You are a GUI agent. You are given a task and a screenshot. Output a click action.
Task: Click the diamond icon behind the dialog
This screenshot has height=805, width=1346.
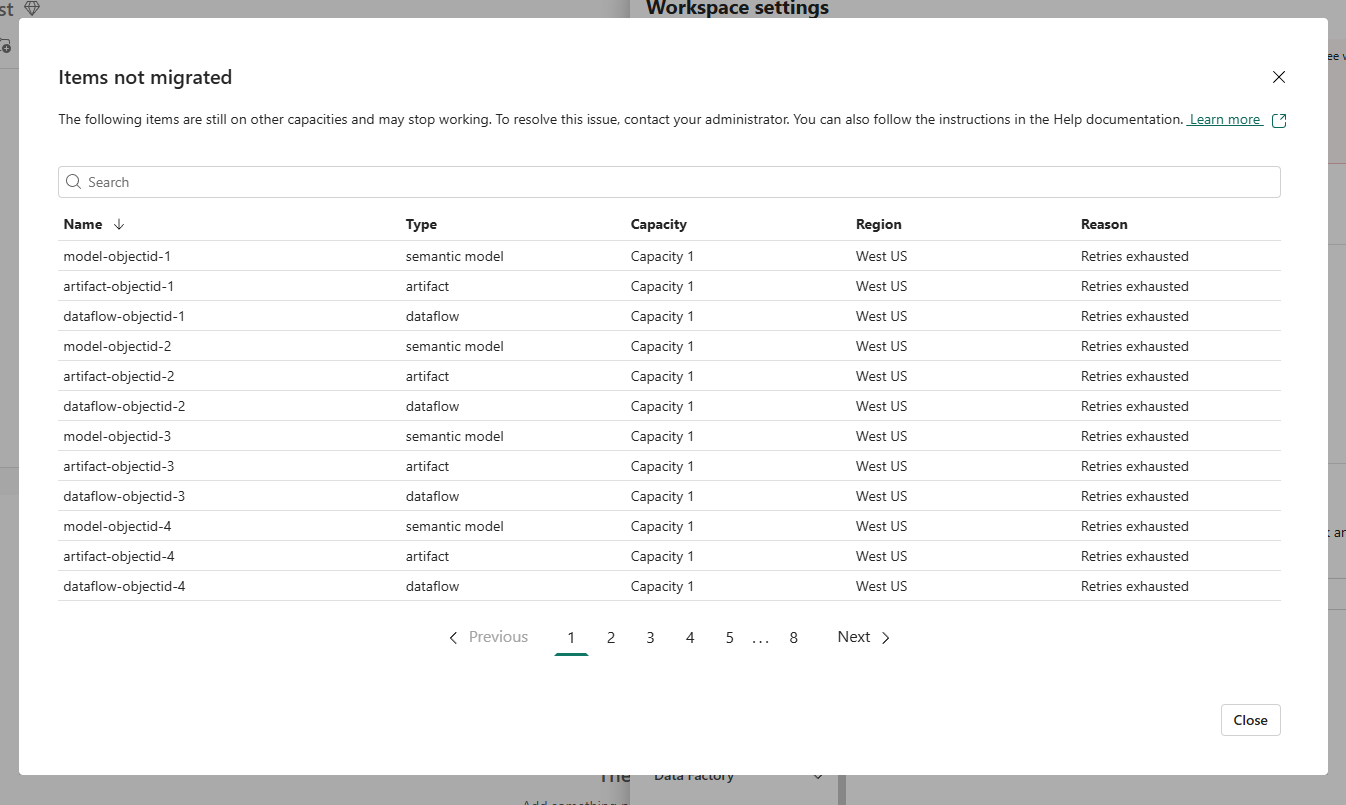click(x=32, y=8)
